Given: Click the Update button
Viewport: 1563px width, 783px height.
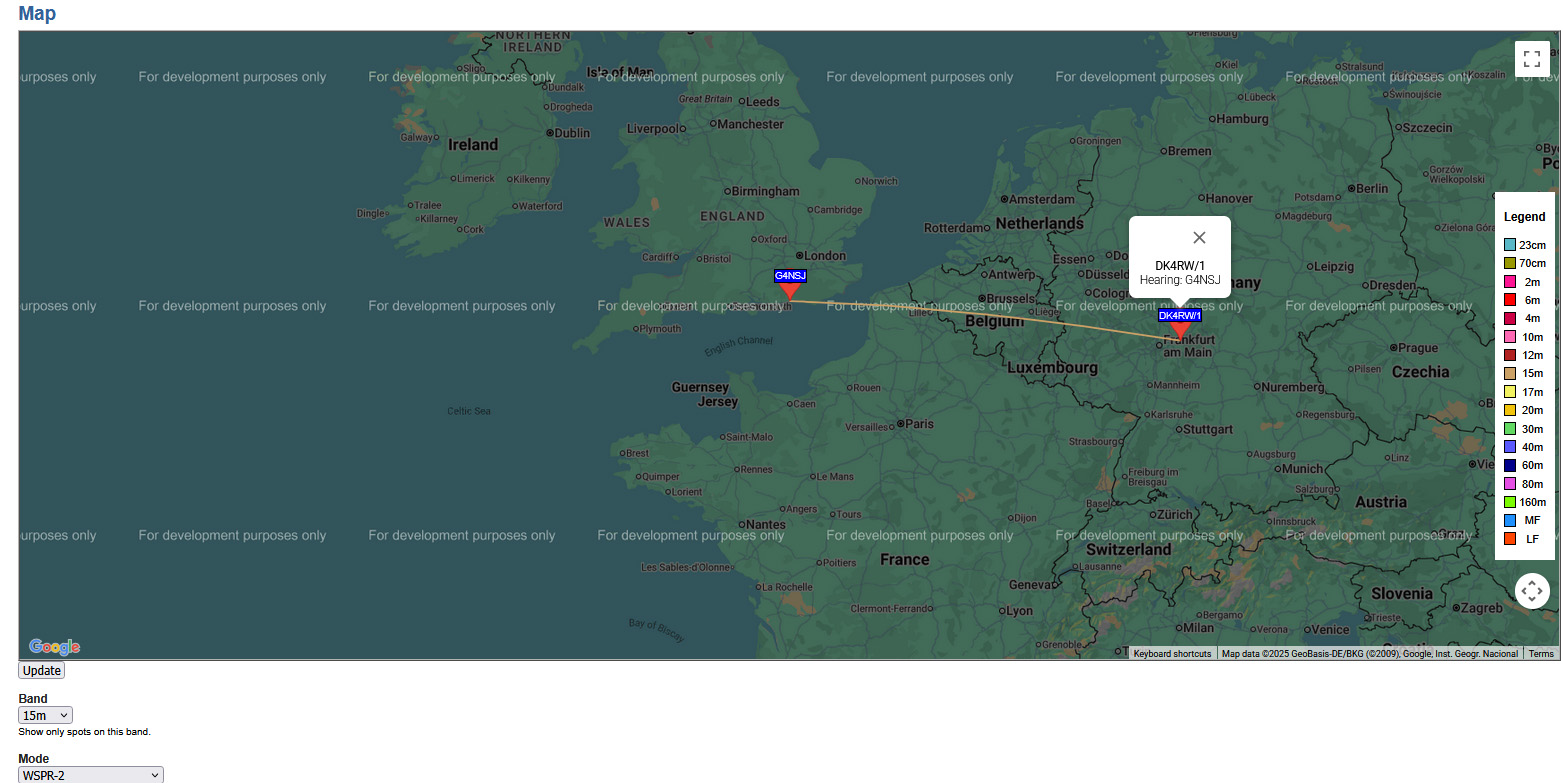Looking at the screenshot, I should [x=41, y=670].
